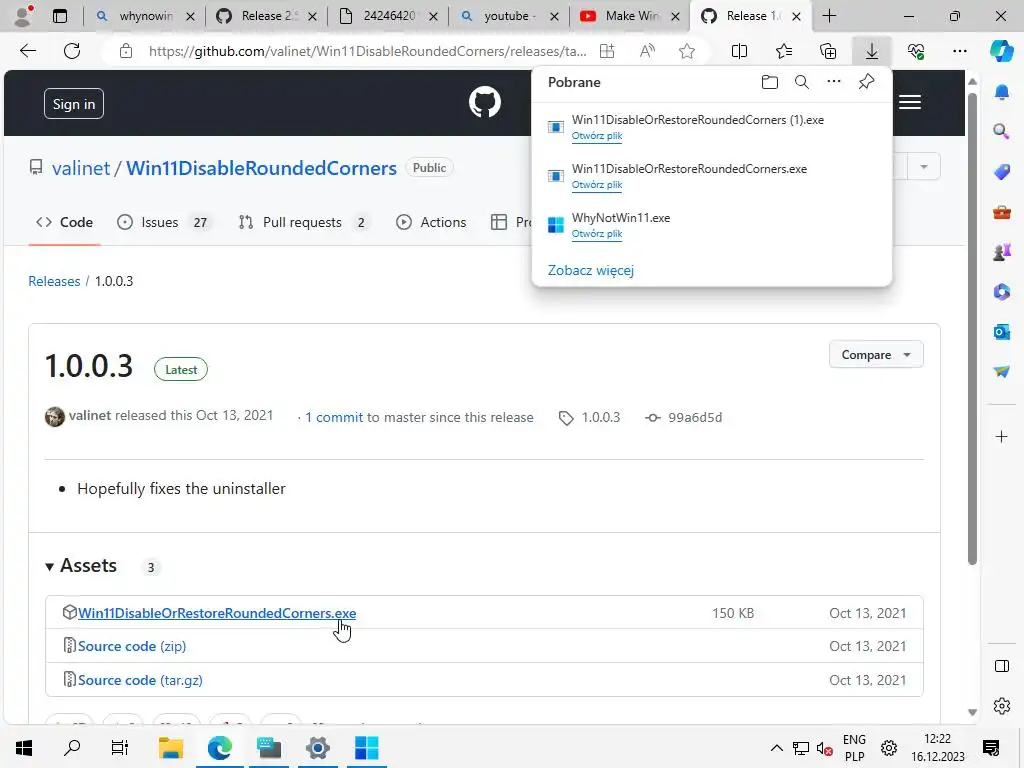Screen dimensions: 1024x768
Task: Download Source code (tar.gz)
Action: pyautogui.click(x=140, y=680)
